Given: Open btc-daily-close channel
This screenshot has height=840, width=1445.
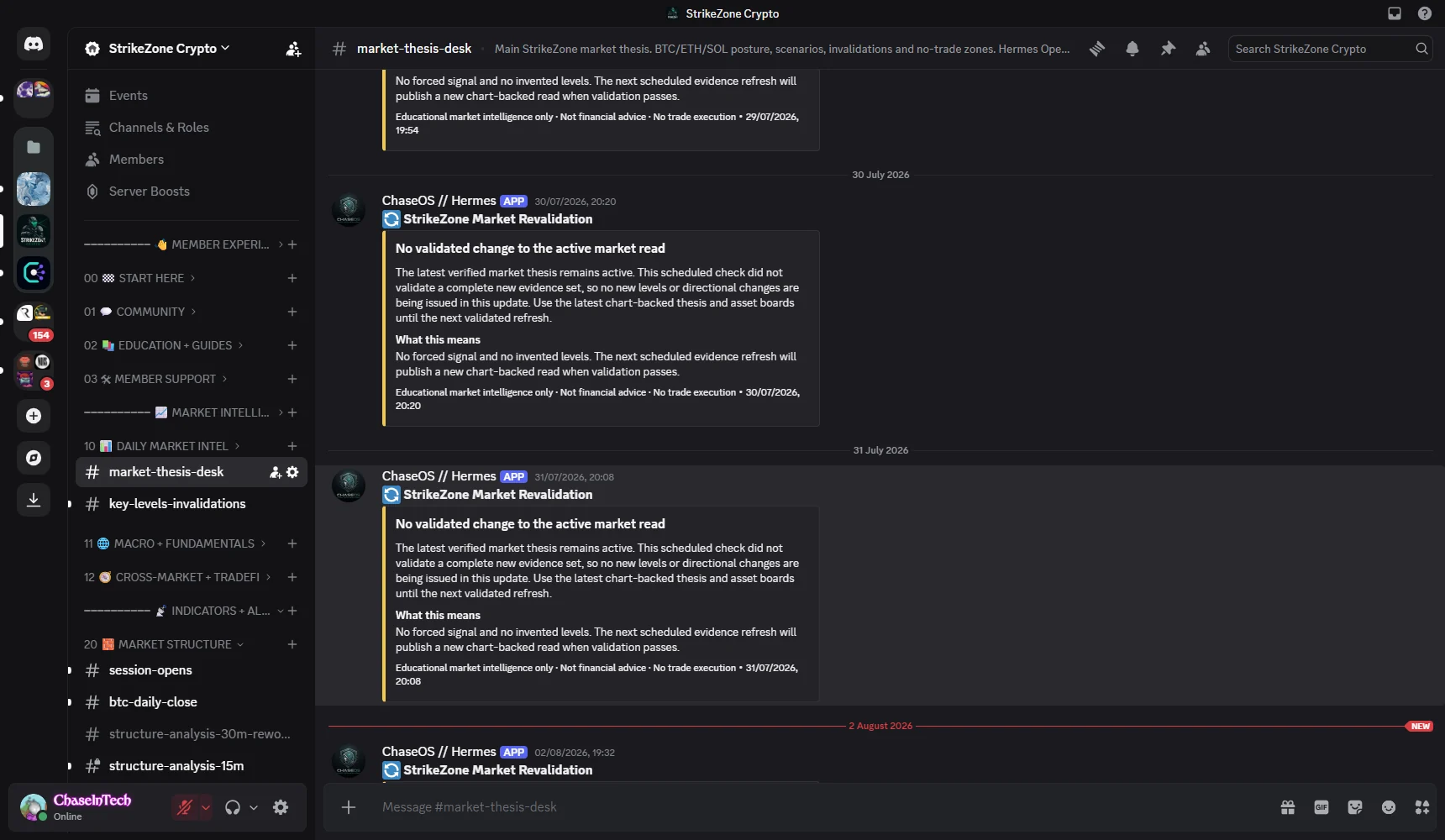Looking at the screenshot, I should tap(192, 702).
